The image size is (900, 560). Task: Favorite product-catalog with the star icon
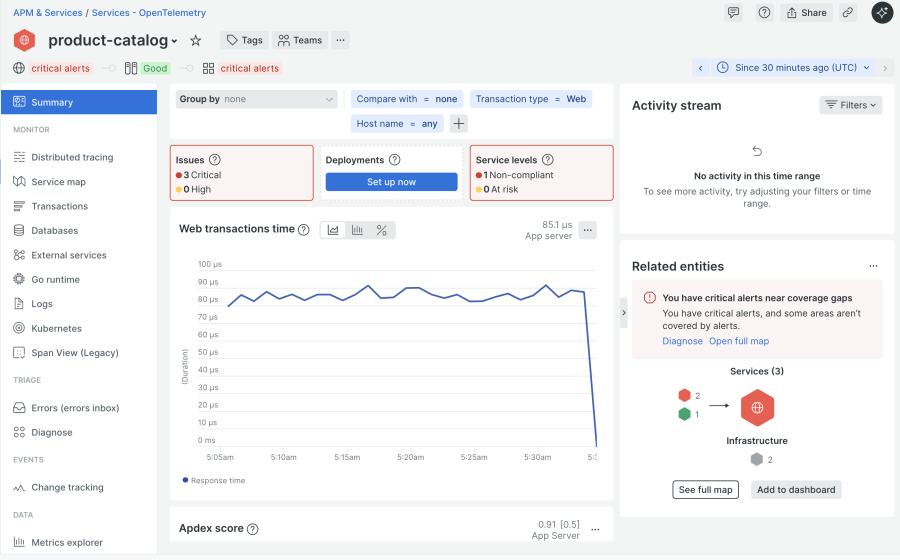pos(196,40)
